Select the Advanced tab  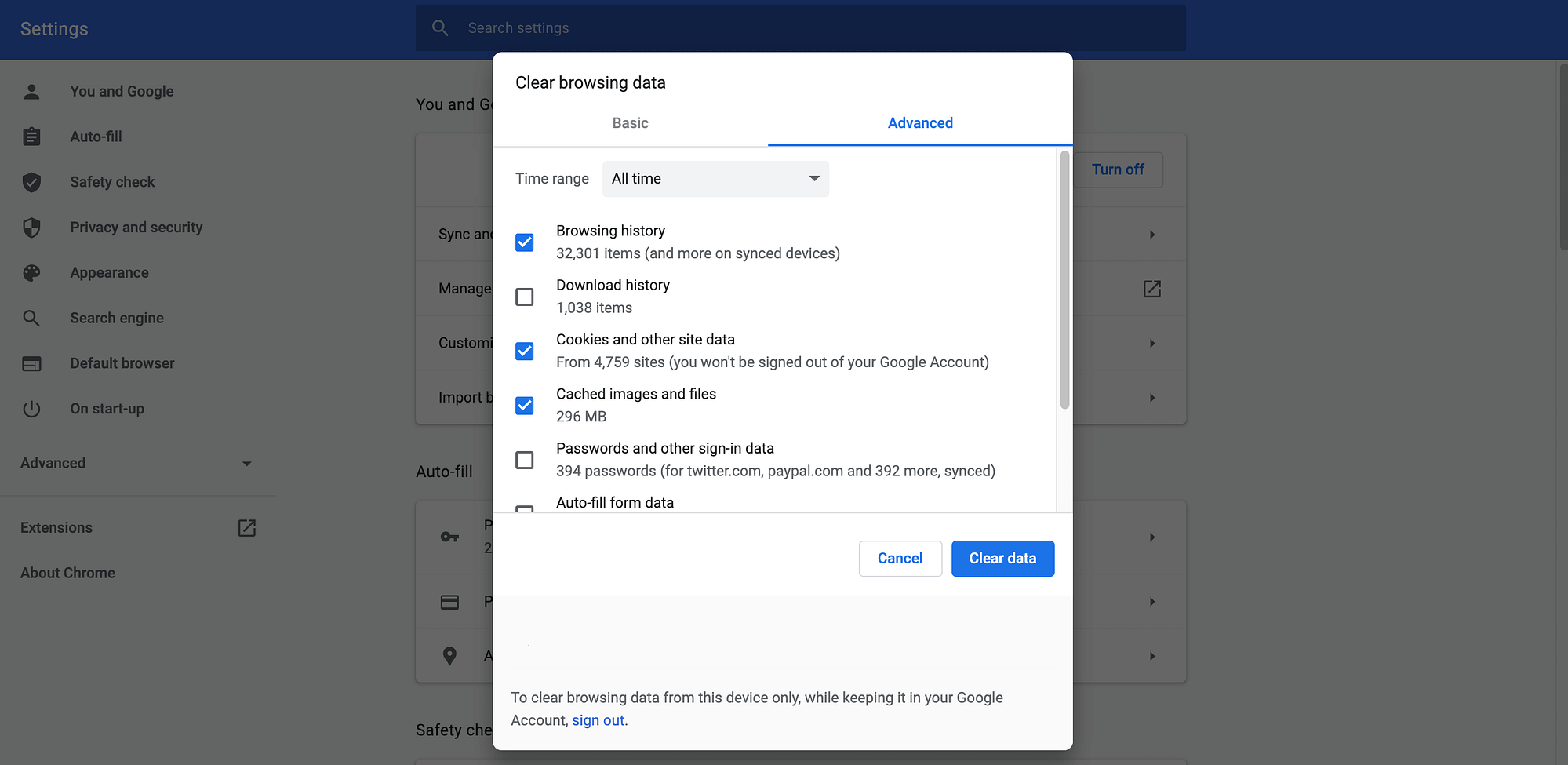[919, 122]
